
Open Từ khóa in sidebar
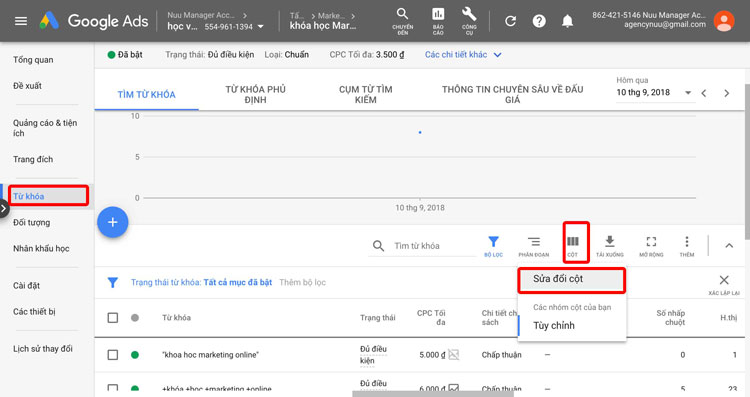click(x=29, y=196)
